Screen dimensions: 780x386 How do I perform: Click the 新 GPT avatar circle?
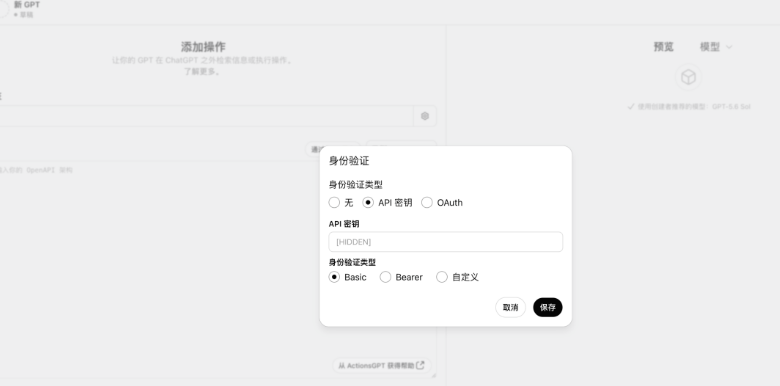(x=2, y=9)
